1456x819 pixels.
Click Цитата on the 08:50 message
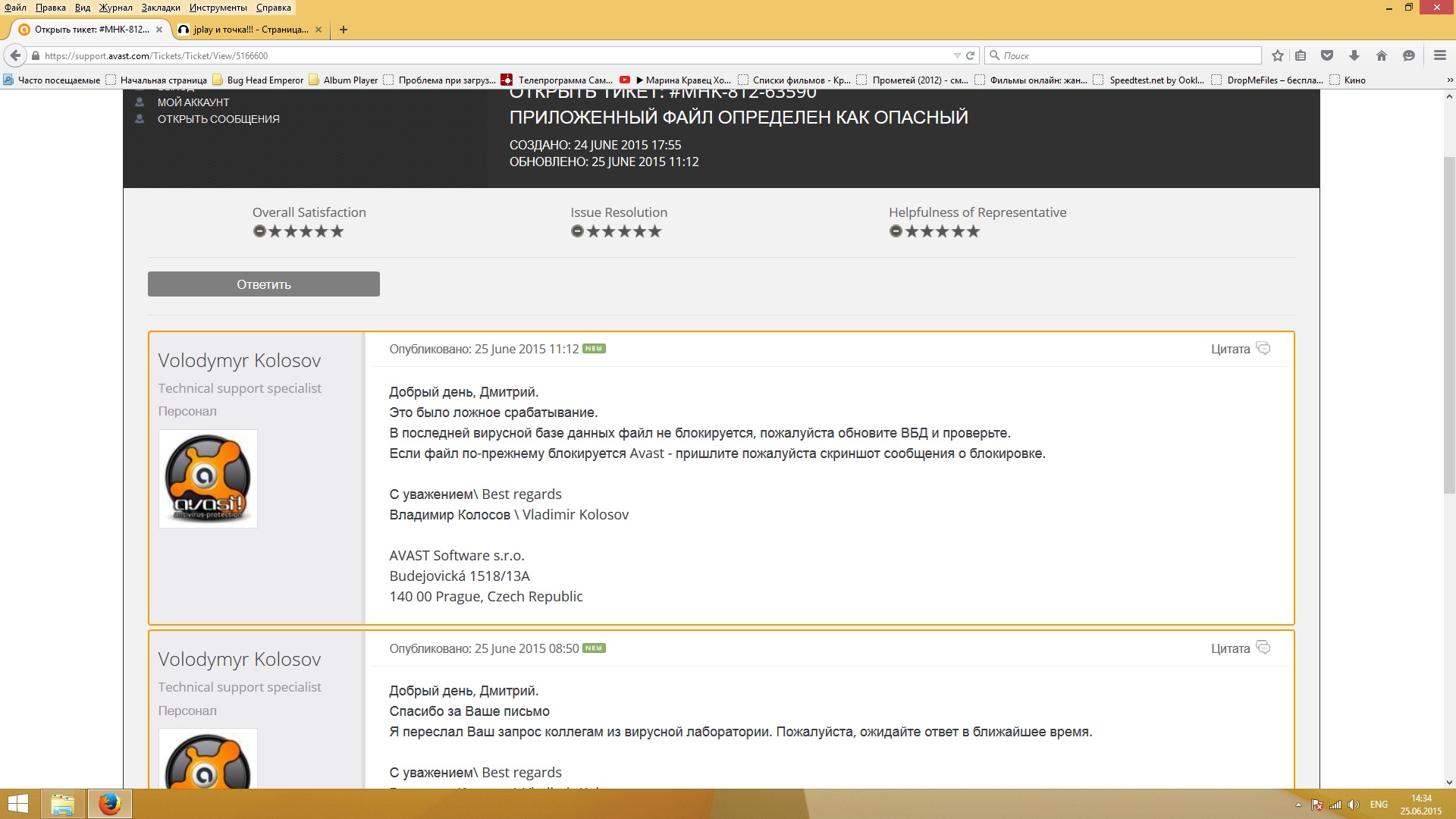1241,648
